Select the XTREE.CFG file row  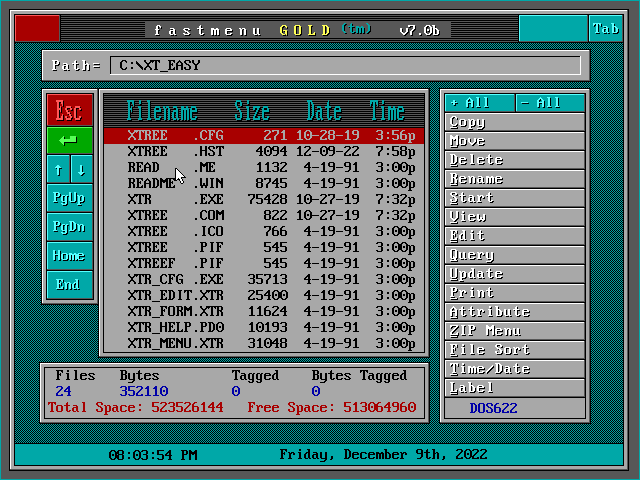[264, 136]
